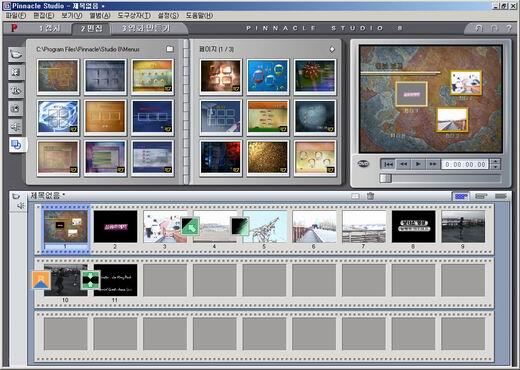Switch to Text list view
The image size is (520, 370).
501,196
